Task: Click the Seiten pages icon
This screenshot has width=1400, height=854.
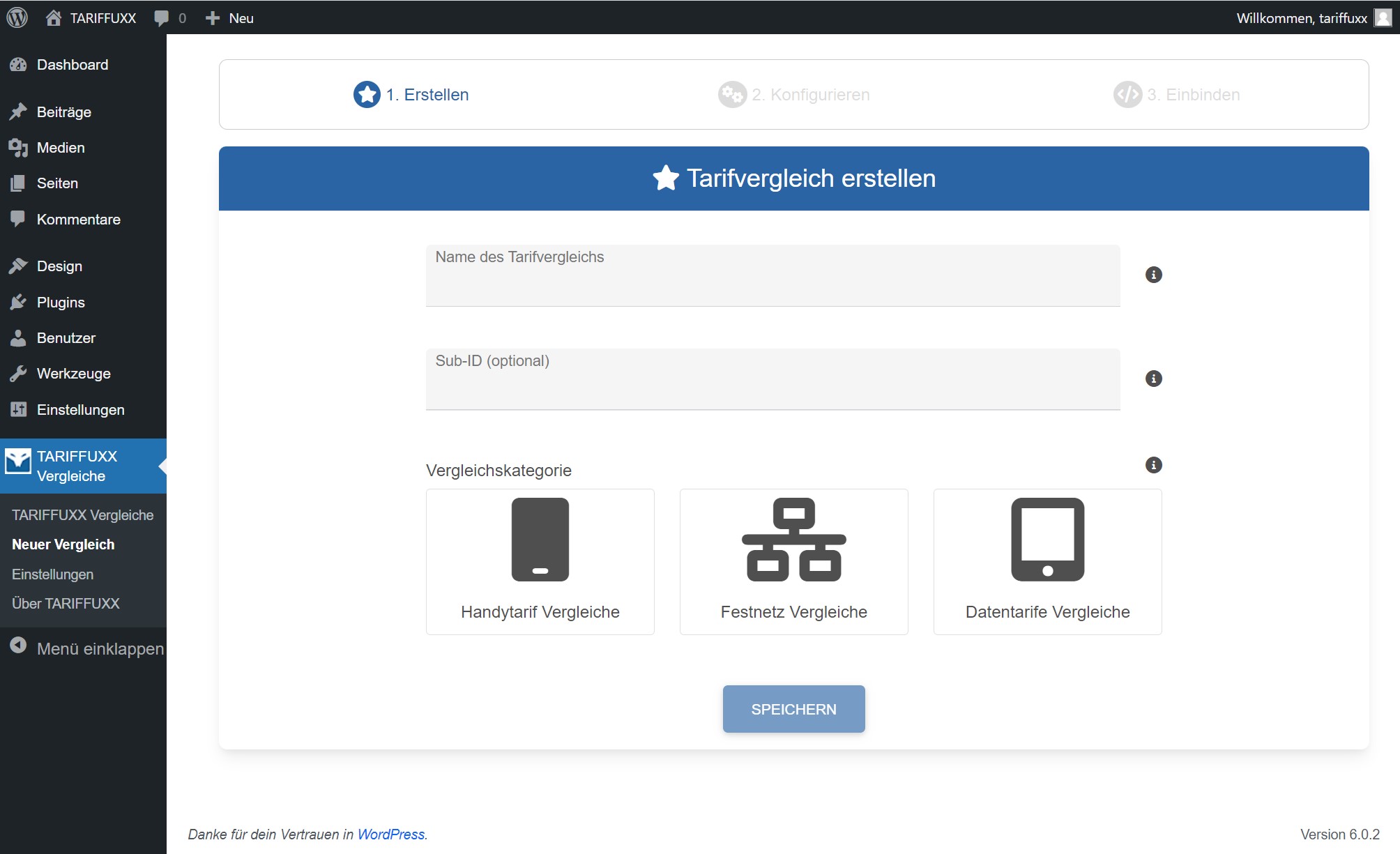Action: tap(18, 183)
